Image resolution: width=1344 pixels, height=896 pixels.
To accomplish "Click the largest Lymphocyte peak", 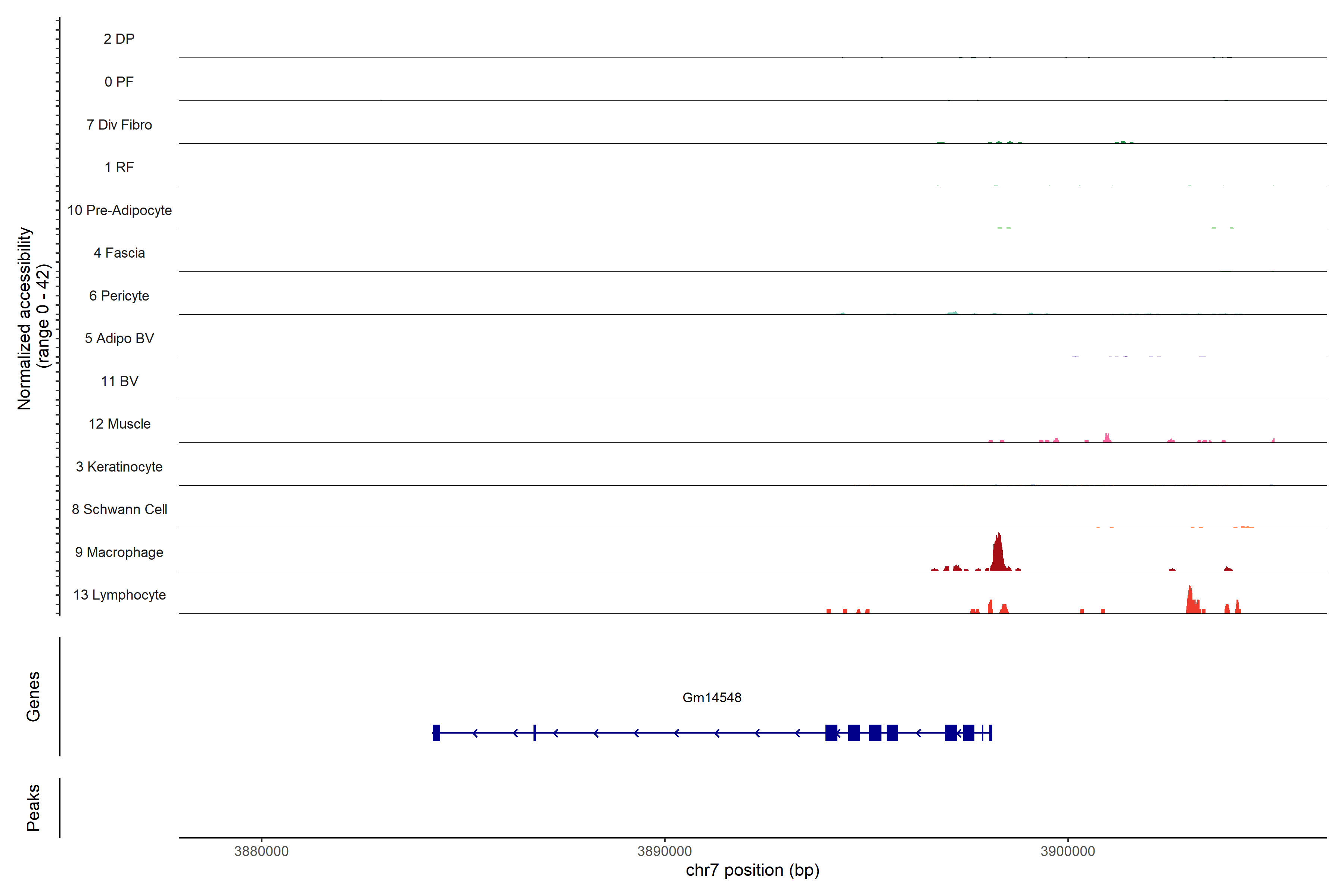I will click(1191, 601).
